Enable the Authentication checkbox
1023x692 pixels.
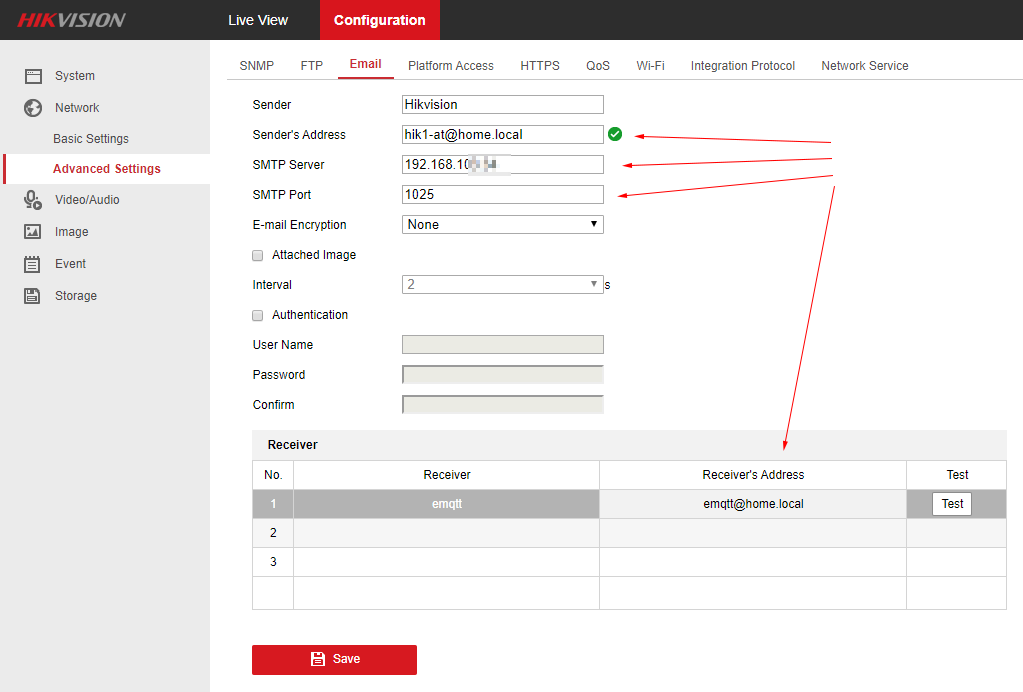[258, 315]
